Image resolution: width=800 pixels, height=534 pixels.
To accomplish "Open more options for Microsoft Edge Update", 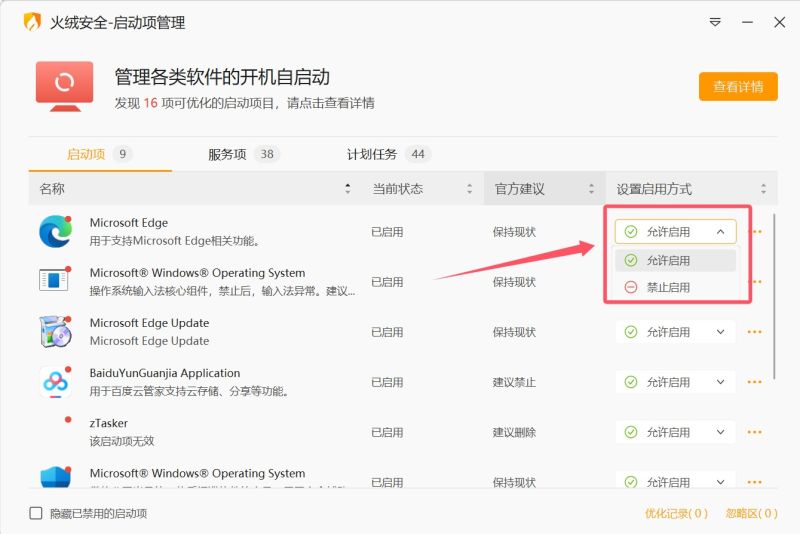I will (x=754, y=332).
